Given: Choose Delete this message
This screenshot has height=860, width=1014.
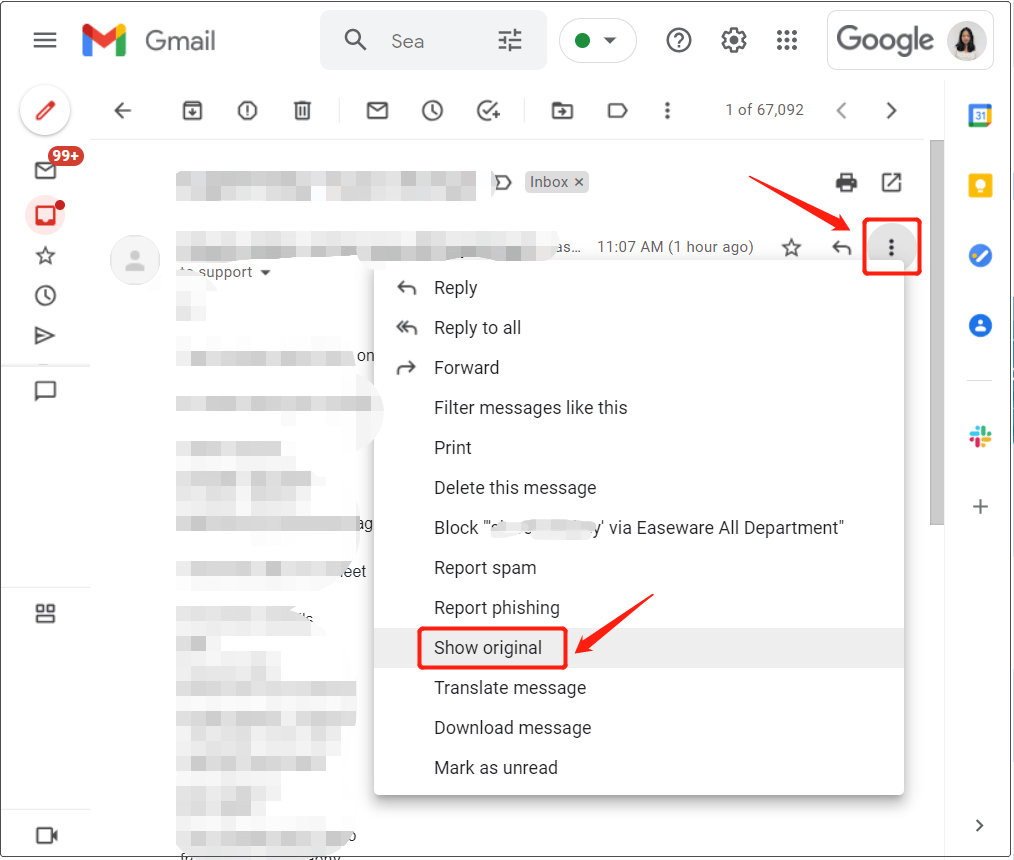Looking at the screenshot, I should point(638,488).
